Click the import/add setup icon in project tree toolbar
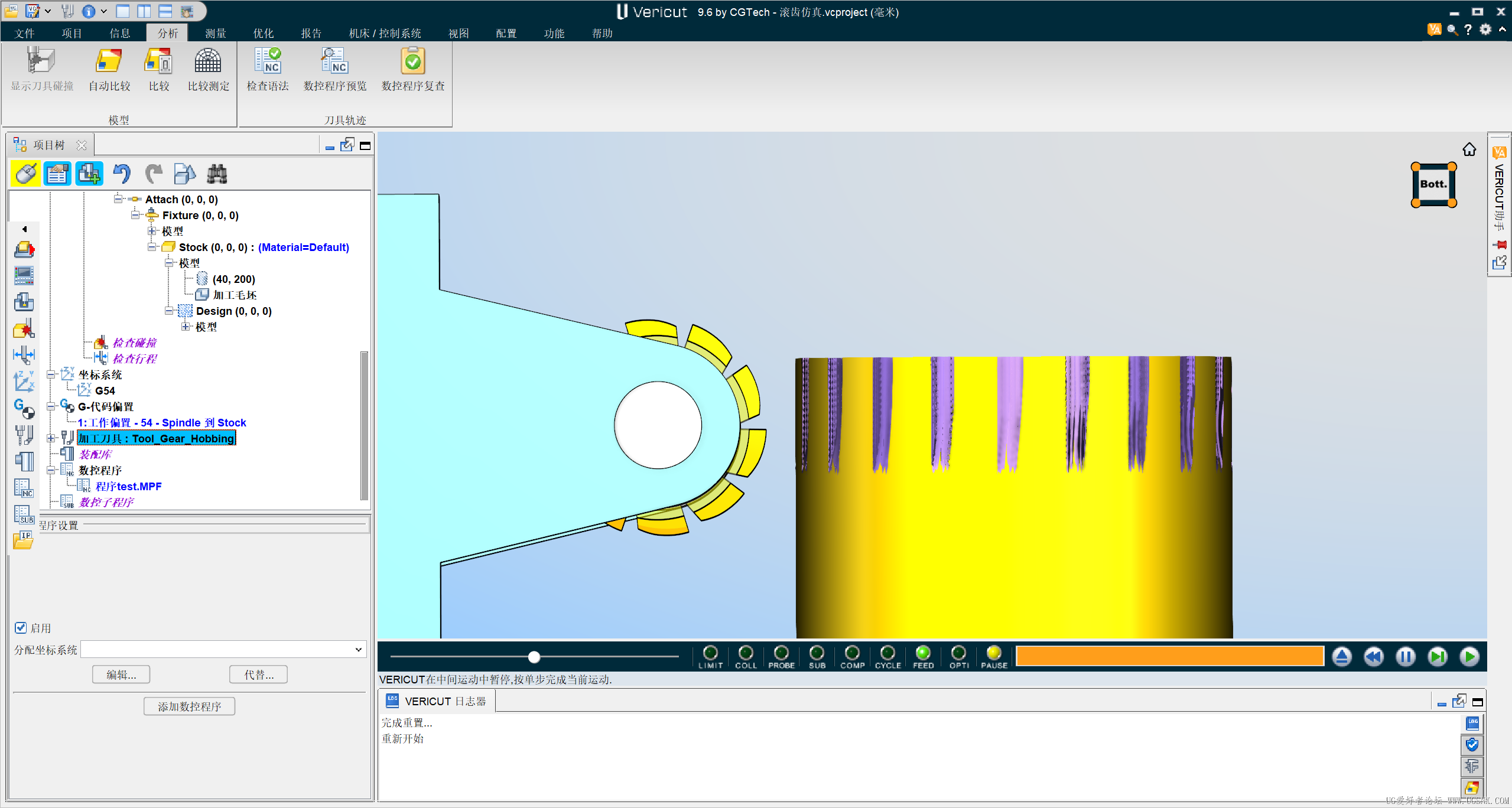The height and width of the screenshot is (808, 1512). (89, 174)
